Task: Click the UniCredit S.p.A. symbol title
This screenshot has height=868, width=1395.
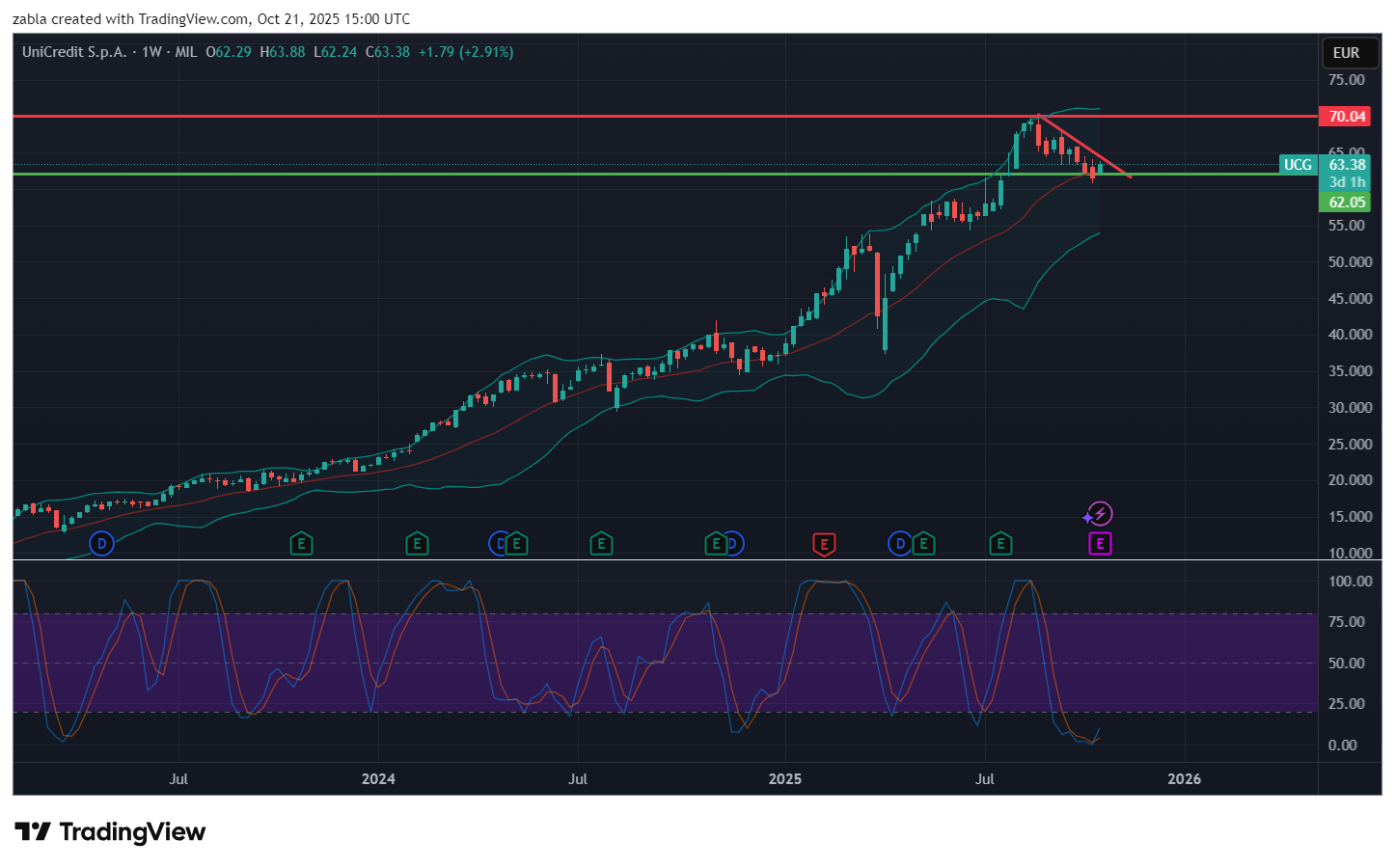Action: point(74,52)
